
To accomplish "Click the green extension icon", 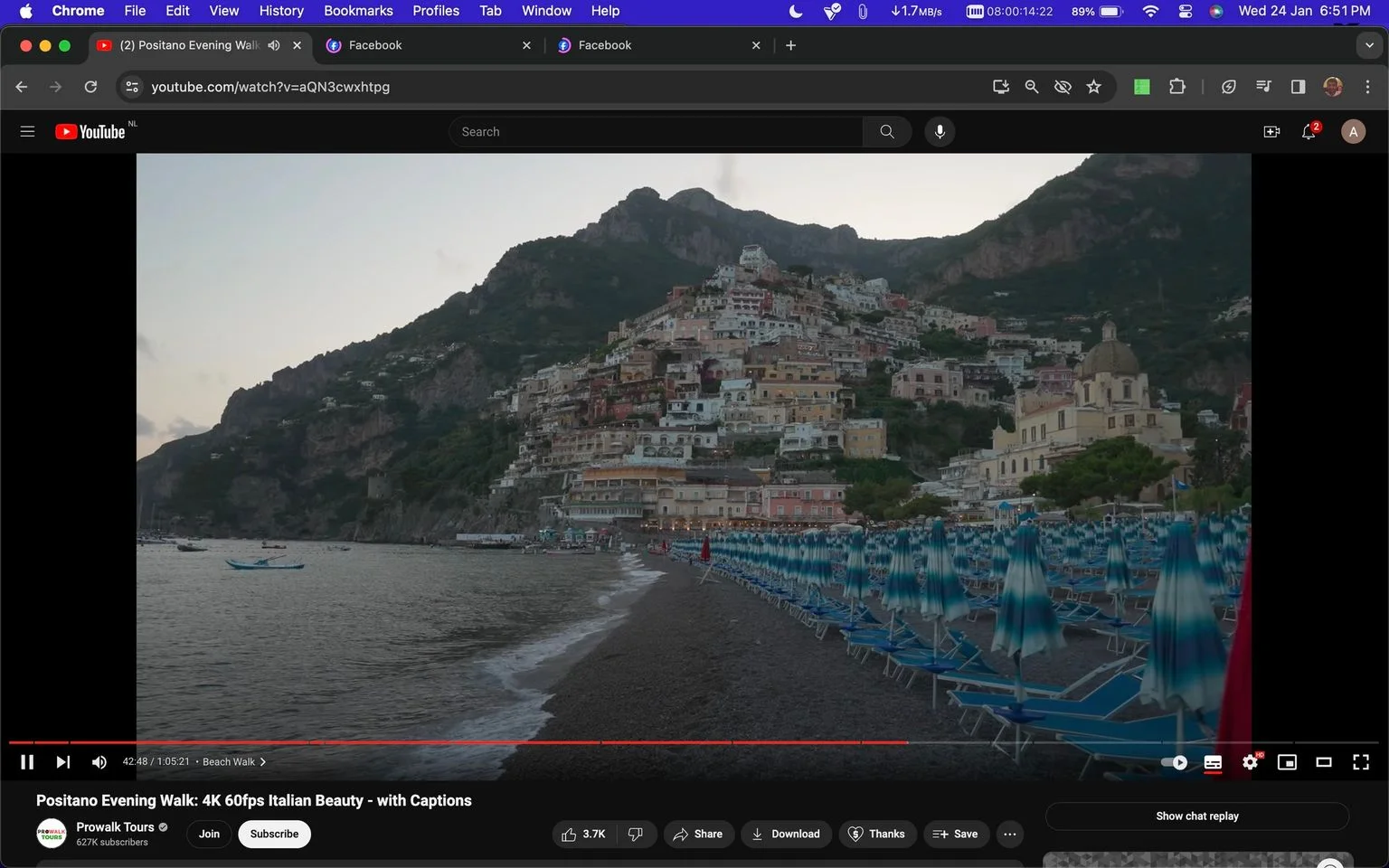I will pyautogui.click(x=1142, y=87).
